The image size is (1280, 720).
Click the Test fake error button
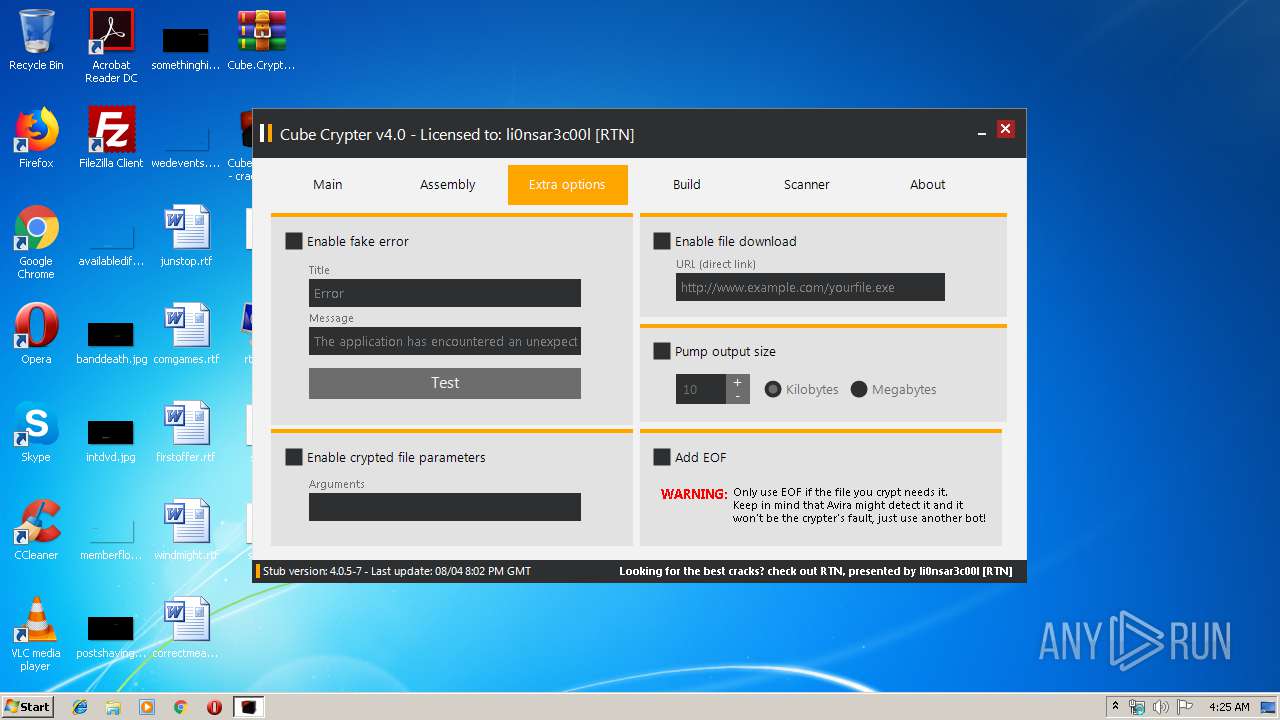tap(445, 383)
